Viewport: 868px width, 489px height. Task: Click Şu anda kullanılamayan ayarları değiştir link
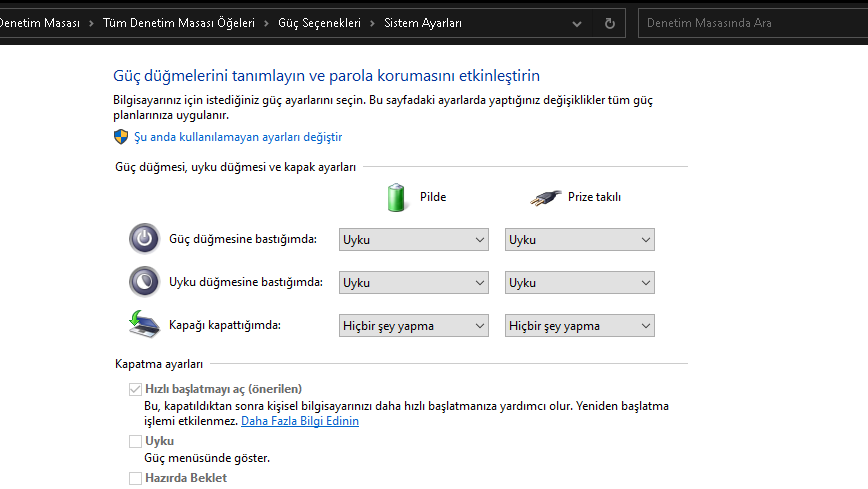[238, 137]
